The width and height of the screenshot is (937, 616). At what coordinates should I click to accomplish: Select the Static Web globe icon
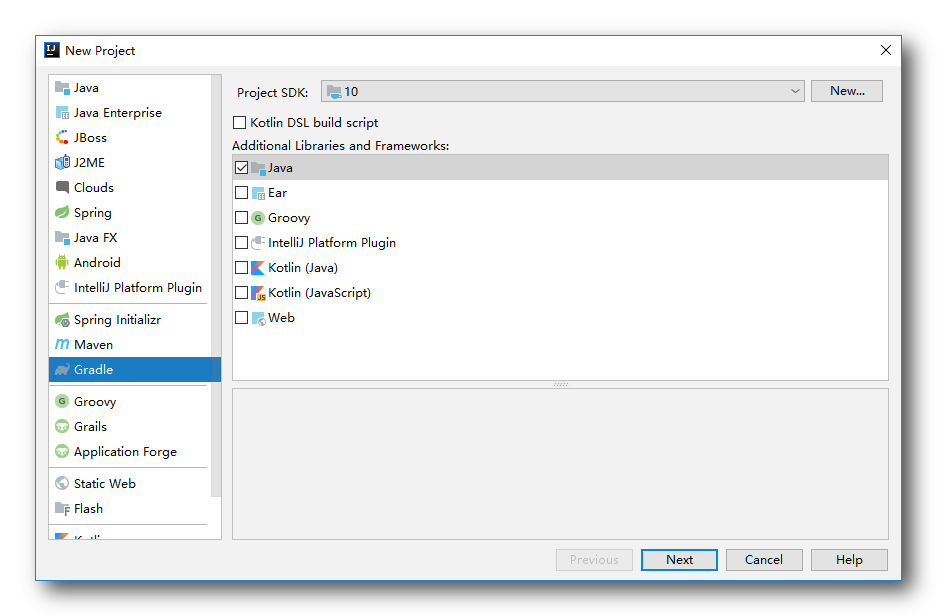tap(62, 483)
